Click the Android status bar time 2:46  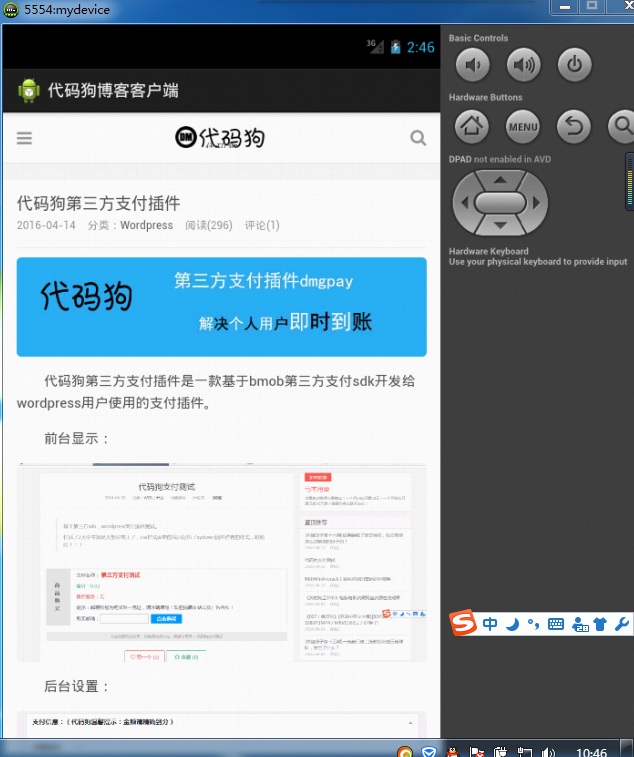coord(420,47)
